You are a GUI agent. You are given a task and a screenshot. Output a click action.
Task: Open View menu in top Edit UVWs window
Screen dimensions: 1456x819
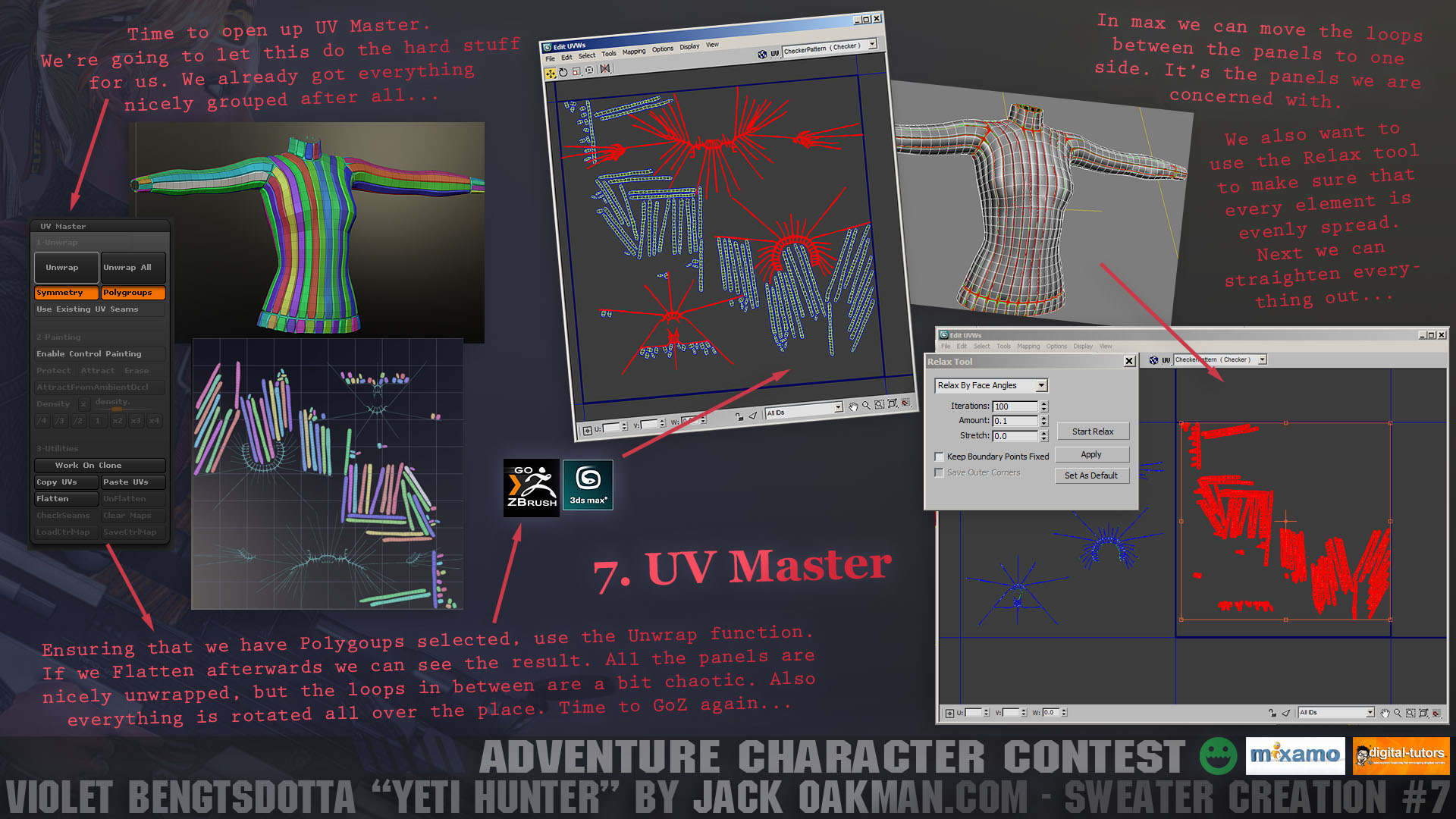click(712, 45)
